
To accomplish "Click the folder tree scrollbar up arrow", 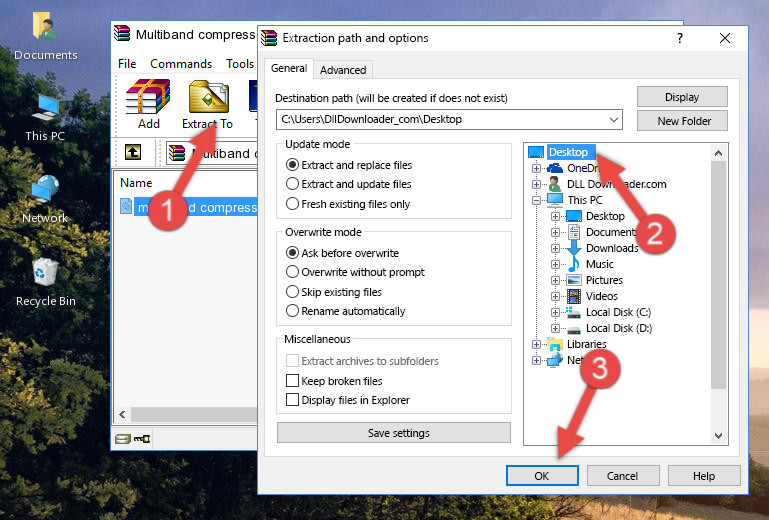I will pyautogui.click(x=718, y=153).
